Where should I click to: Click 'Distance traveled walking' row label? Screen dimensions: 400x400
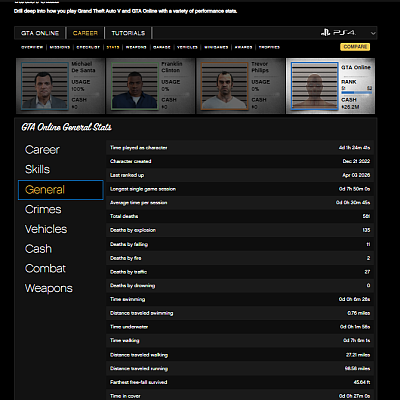click(x=139, y=355)
